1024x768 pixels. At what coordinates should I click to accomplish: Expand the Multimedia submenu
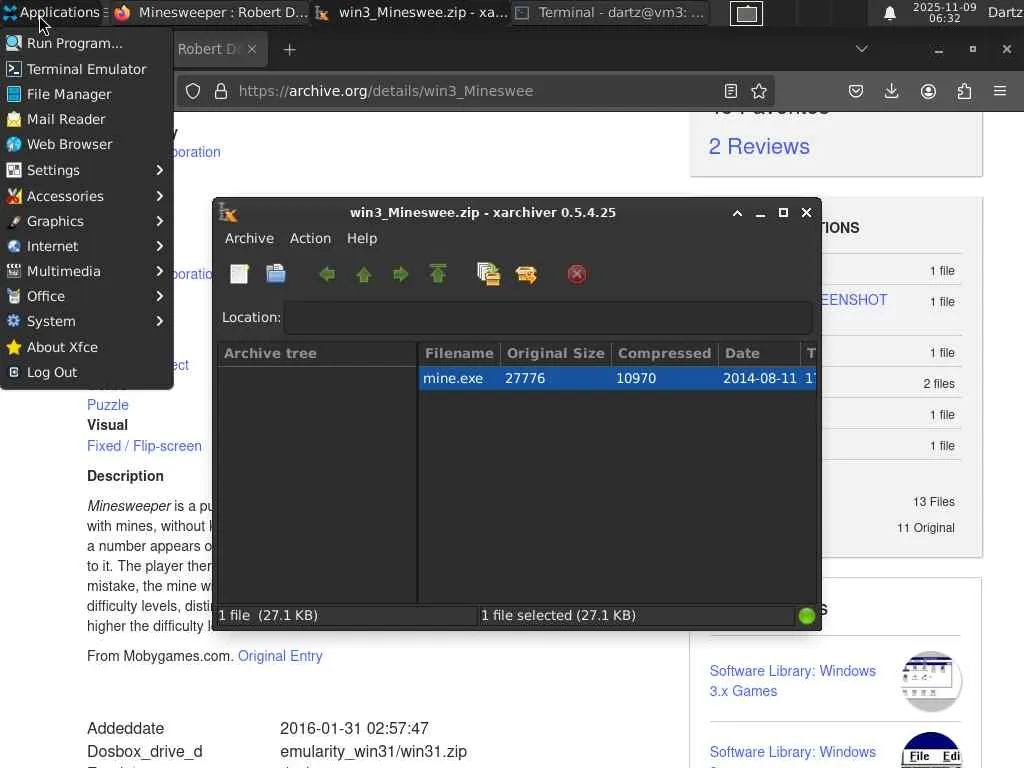click(86, 271)
